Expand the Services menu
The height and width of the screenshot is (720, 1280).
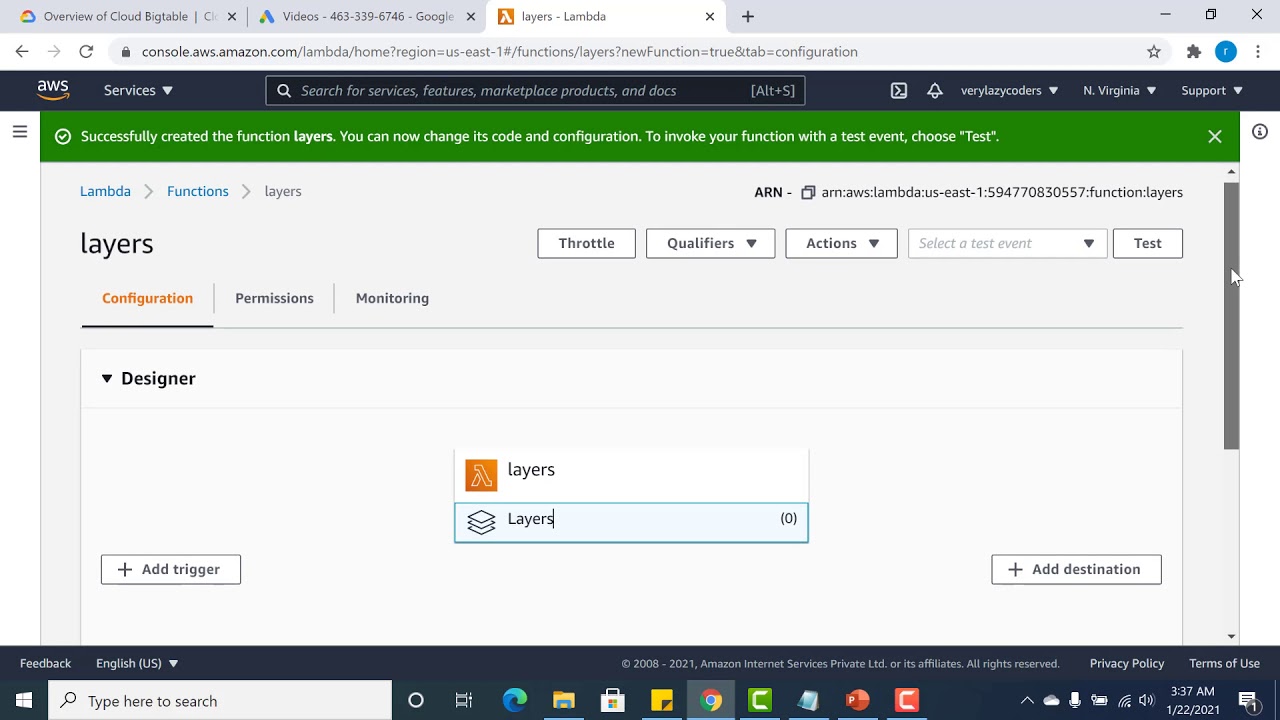point(138,90)
